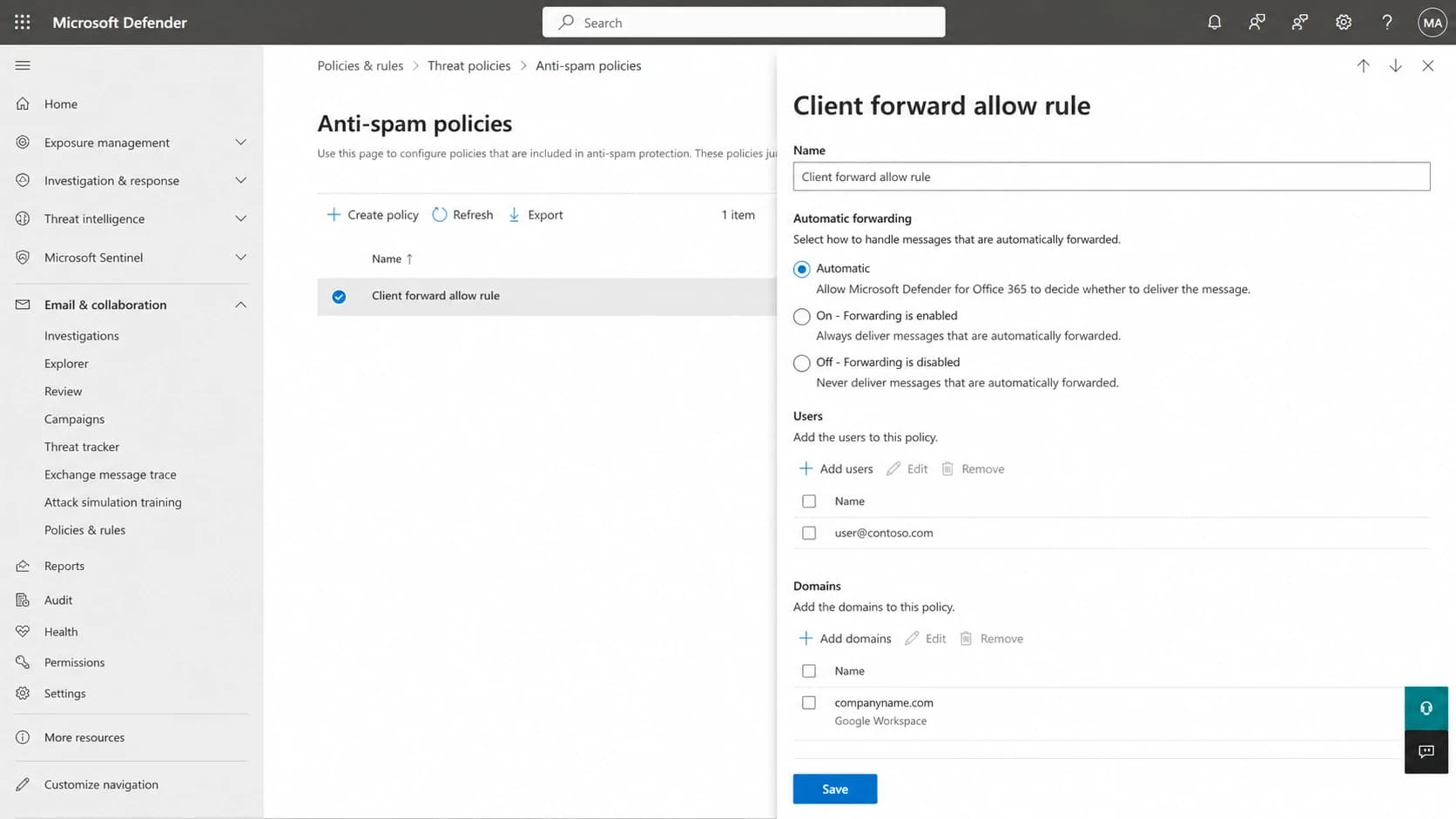Open notifications bell icon
This screenshot has width=1456, height=819.
point(1214,23)
